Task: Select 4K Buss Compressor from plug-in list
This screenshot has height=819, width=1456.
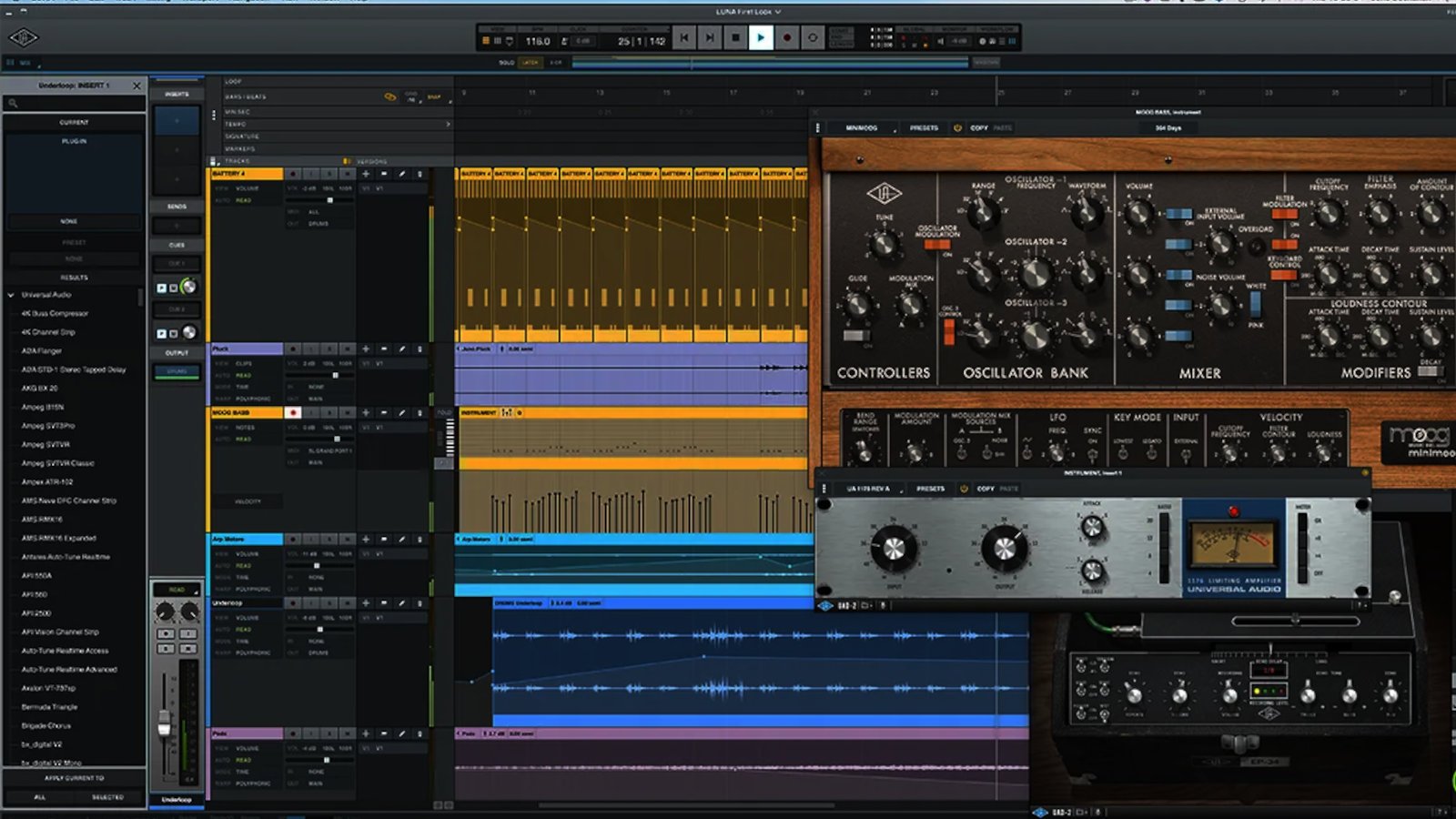Action: pos(55,313)
